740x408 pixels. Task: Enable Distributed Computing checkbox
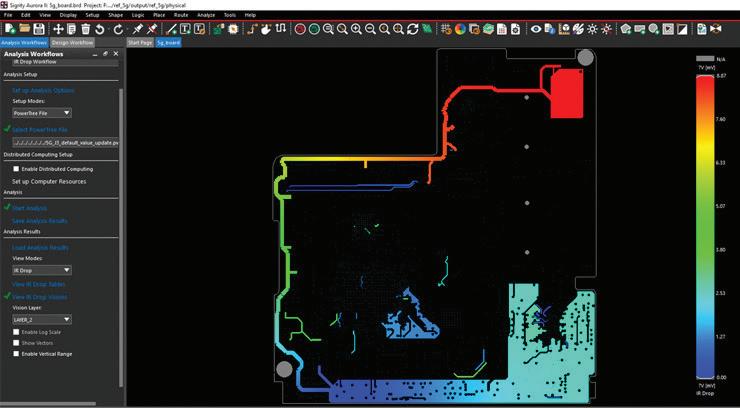click(x=16, y=169)
